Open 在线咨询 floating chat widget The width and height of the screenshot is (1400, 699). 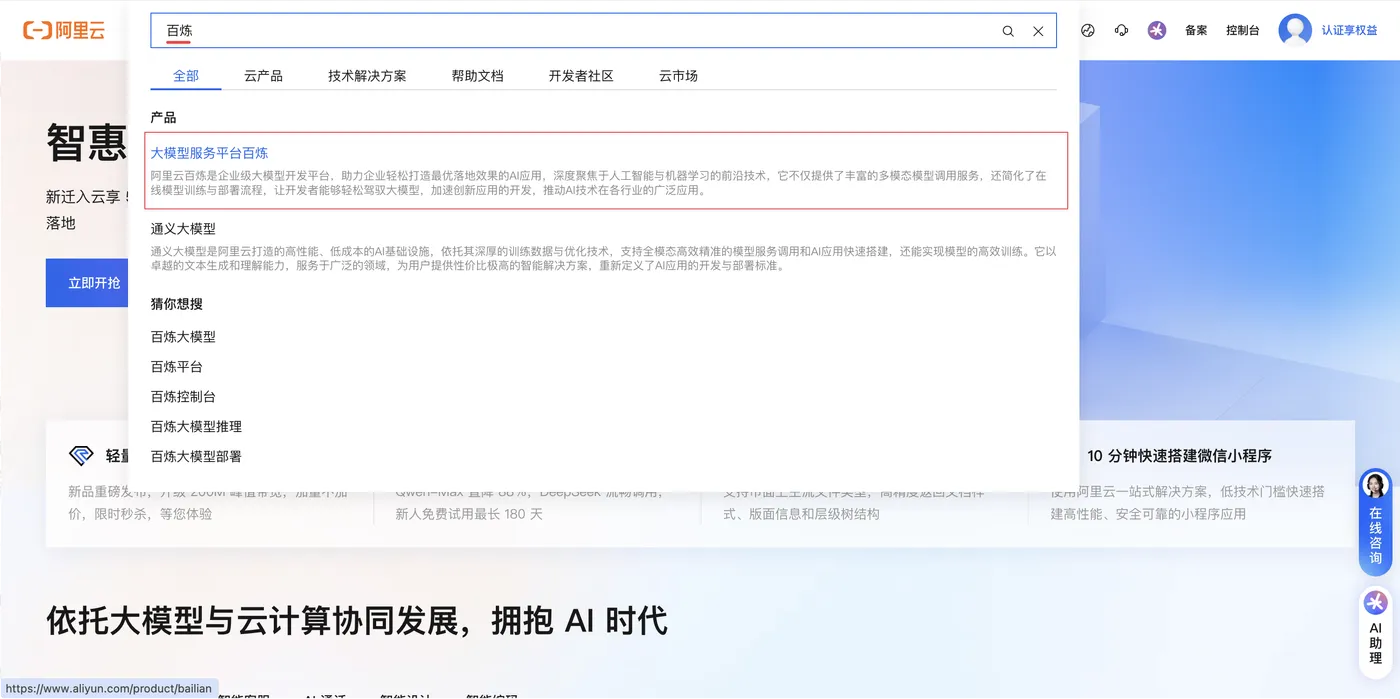pos(1376,522)
